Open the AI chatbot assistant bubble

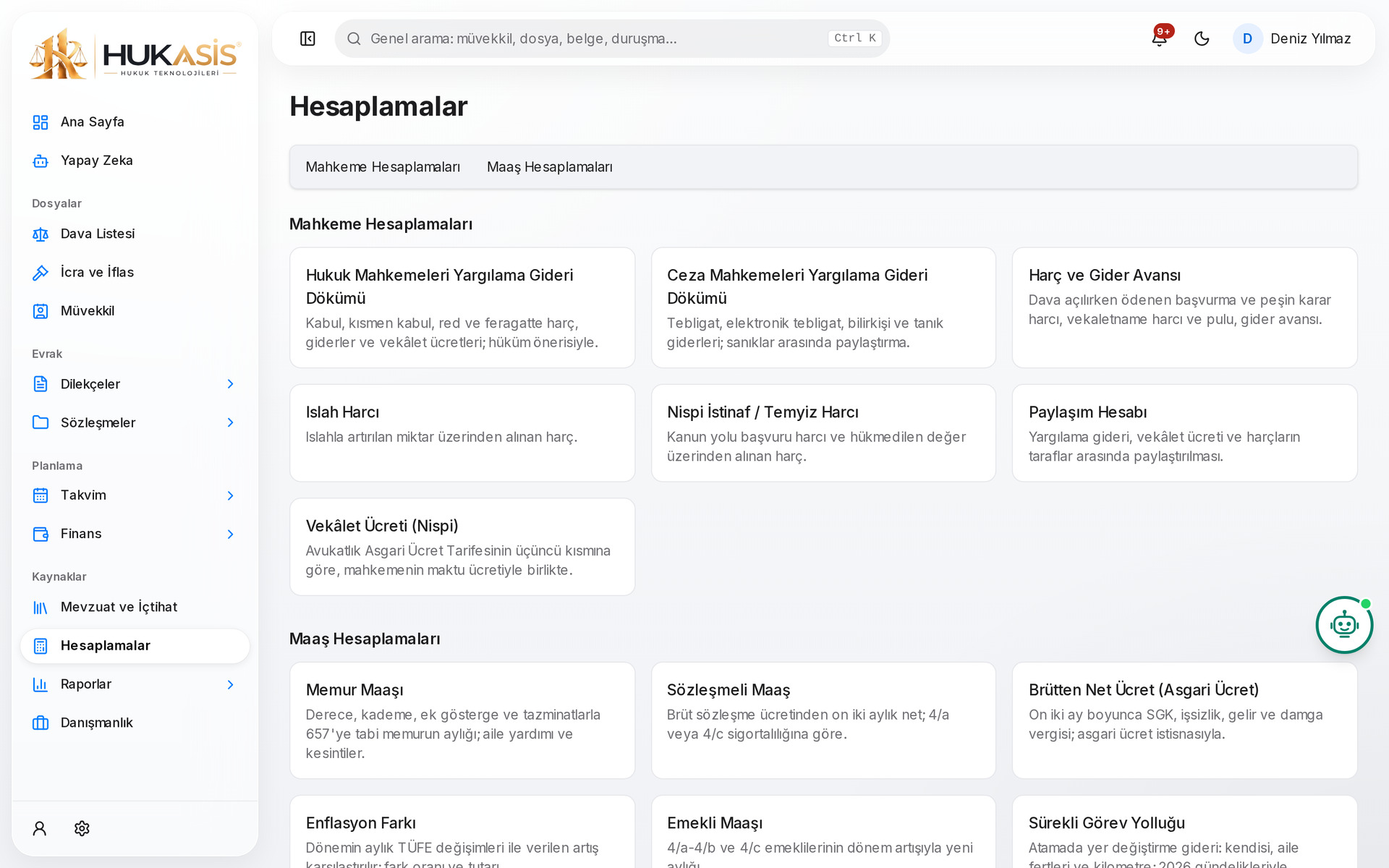point(1344,625)
